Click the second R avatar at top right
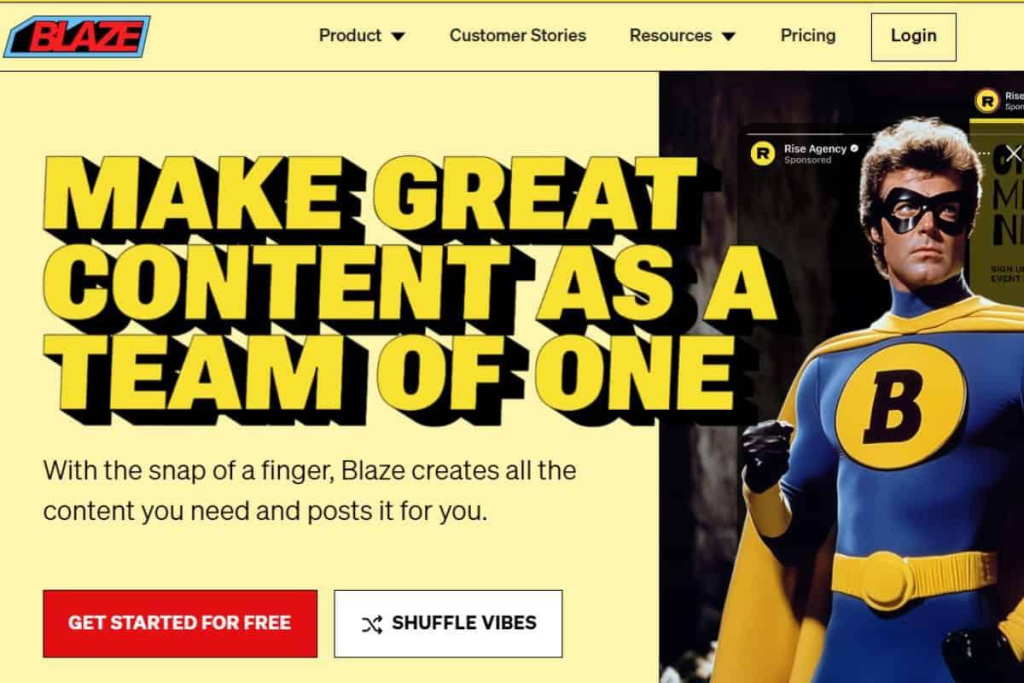Image resolution: width=1024 pixels, height=683 pixels. click(987, 101)
